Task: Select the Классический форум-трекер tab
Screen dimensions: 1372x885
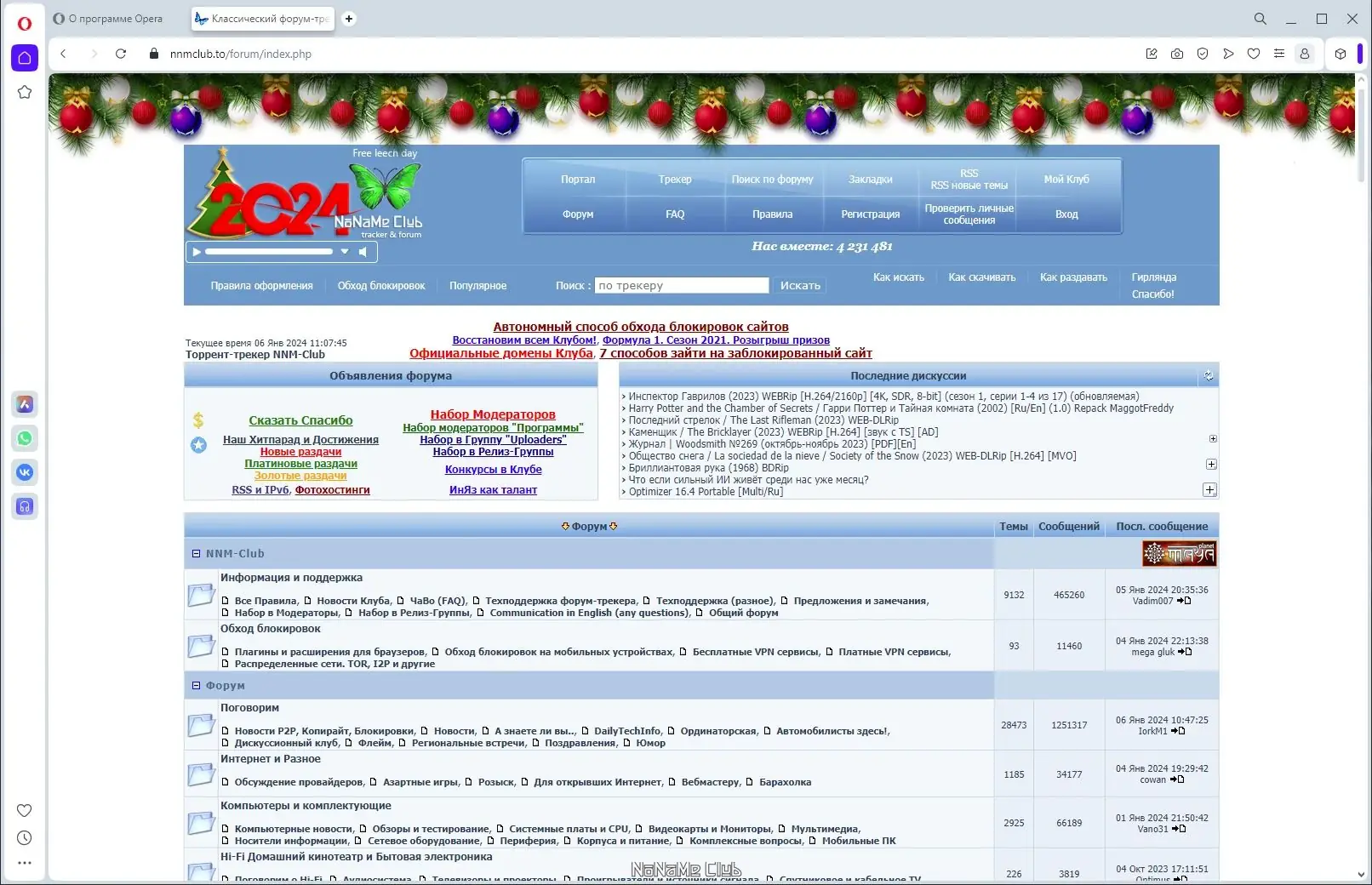Action: pos(262,19)
